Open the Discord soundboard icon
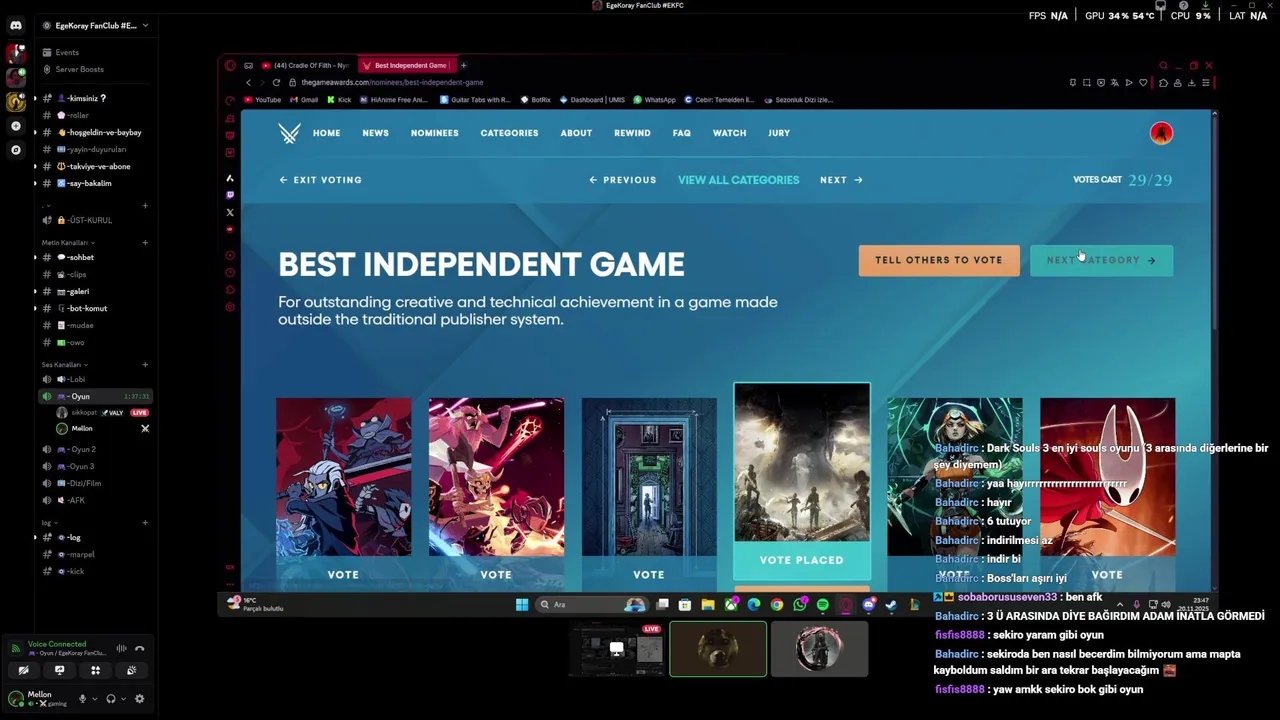 tap(131, 671)
